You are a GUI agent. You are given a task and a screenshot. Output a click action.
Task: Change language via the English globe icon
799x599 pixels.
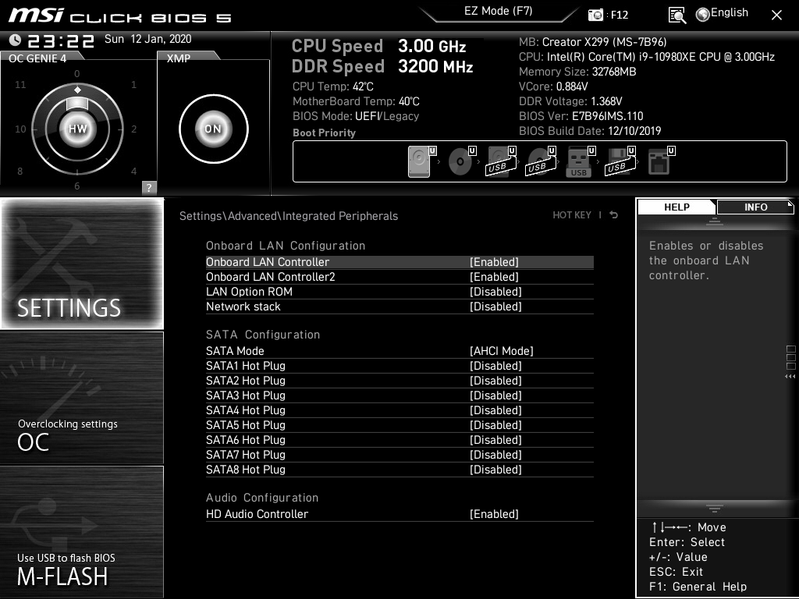tap(722, 14)
